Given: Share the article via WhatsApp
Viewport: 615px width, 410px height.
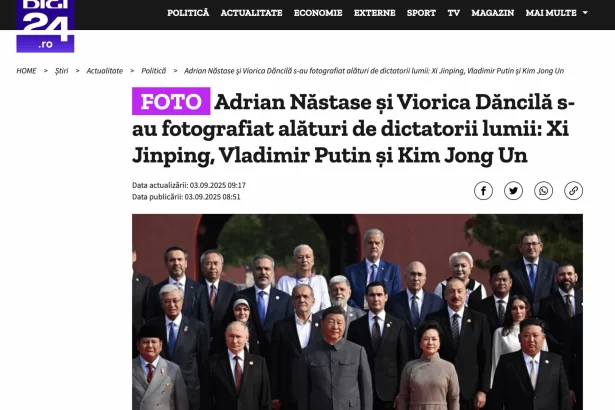Looking at the screenshot, I should (x=544, y=191).
